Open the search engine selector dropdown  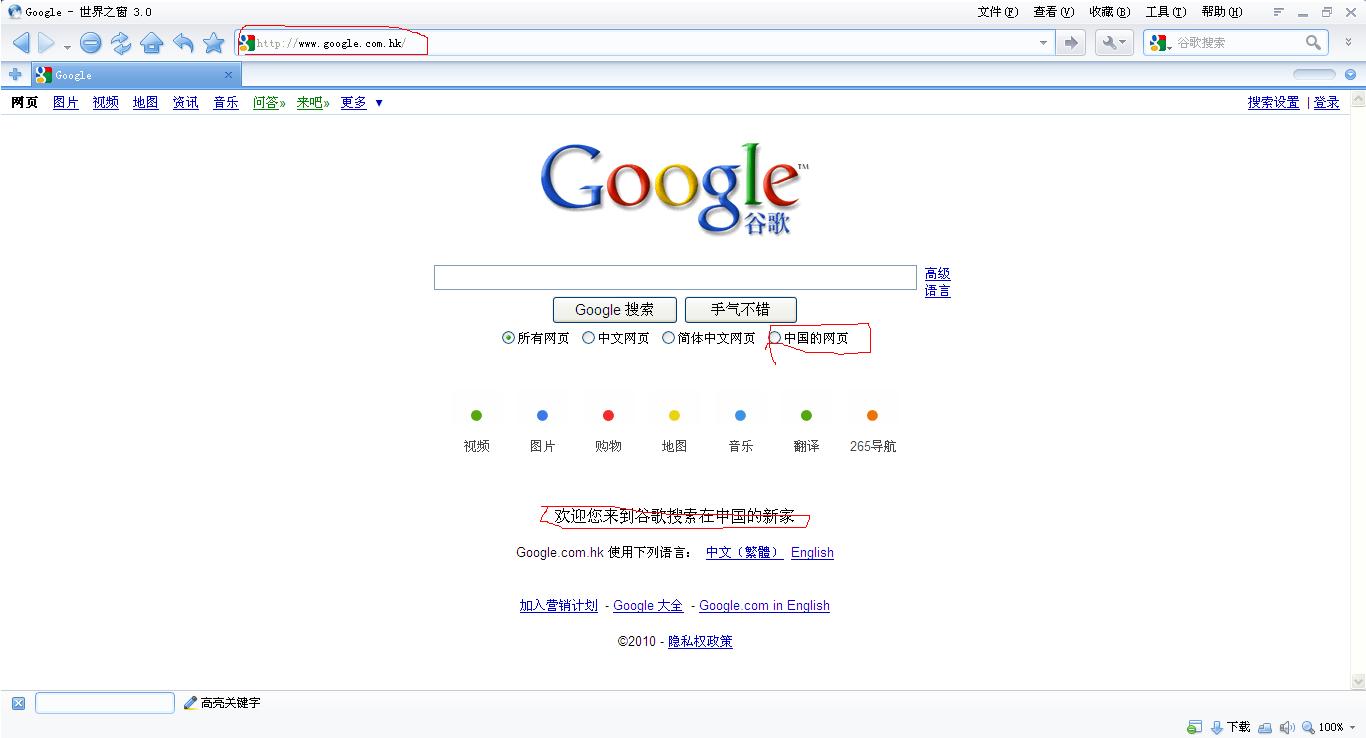(x=1160, y=43)
